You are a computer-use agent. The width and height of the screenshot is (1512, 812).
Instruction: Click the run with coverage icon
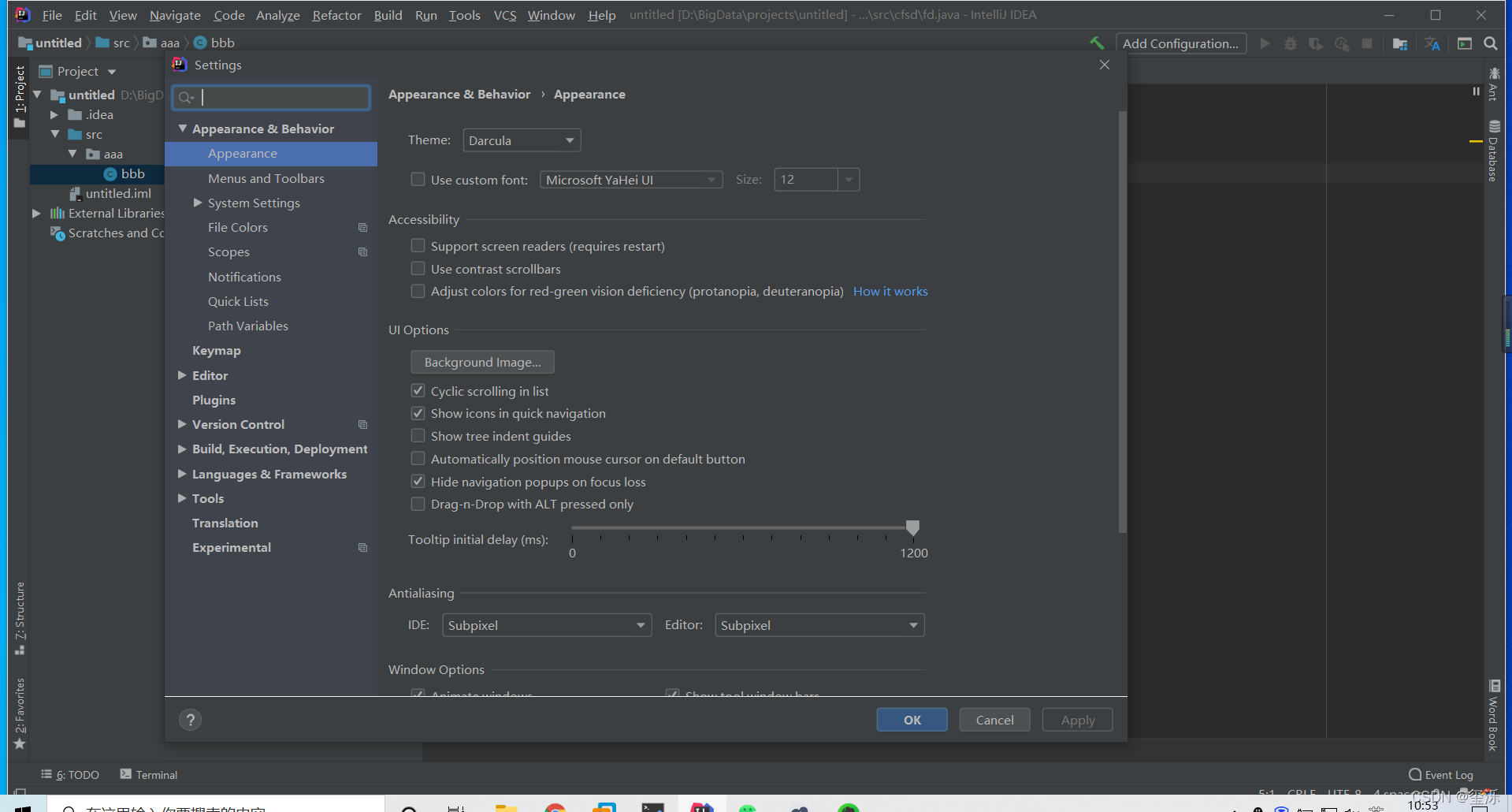coord(1316,43)
